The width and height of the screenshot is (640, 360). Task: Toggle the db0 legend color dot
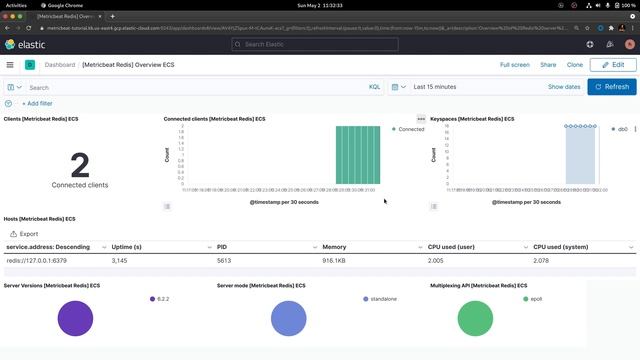(613, 129)
